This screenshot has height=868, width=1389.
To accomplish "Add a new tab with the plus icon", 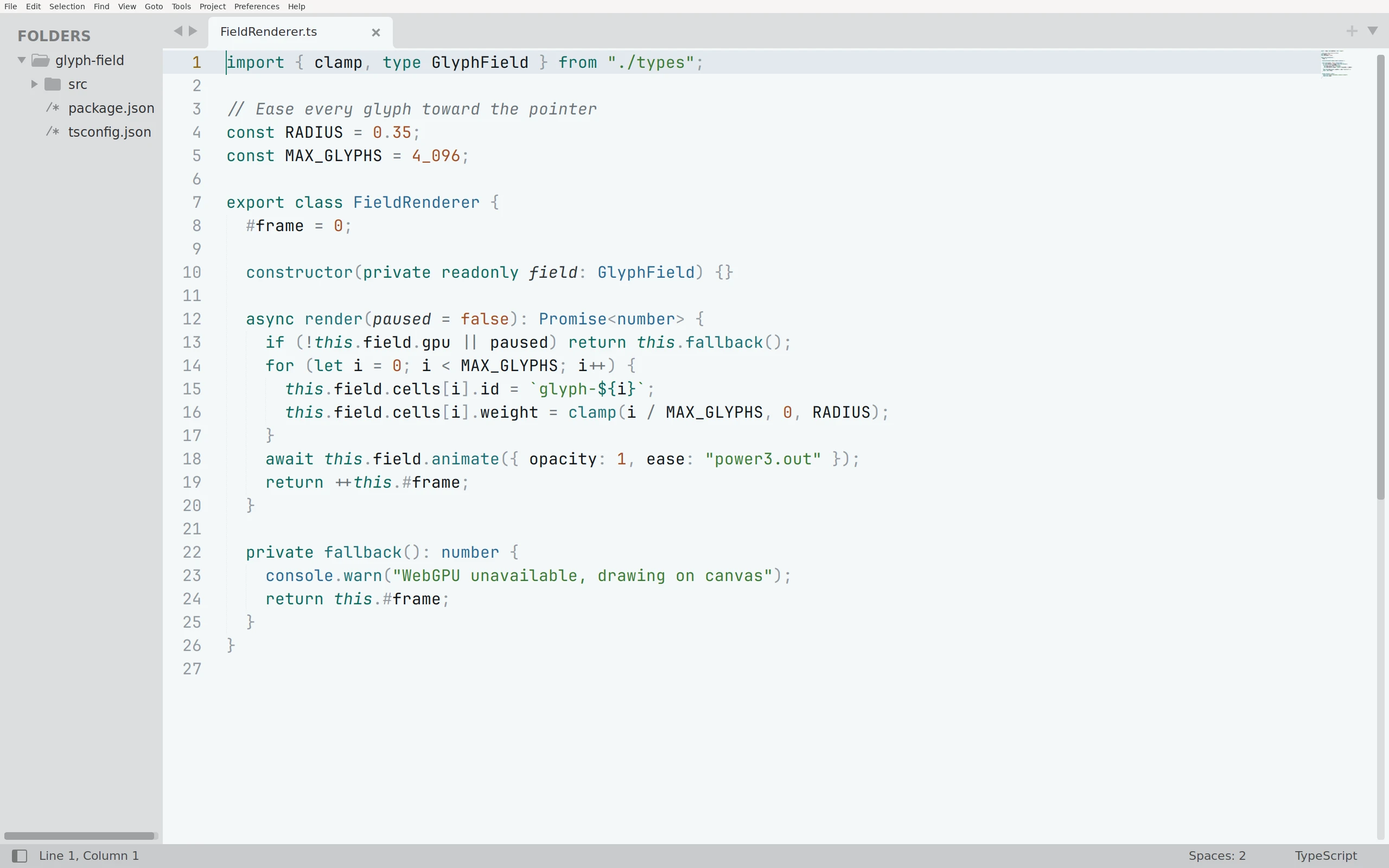I will tap(1352, 31).
